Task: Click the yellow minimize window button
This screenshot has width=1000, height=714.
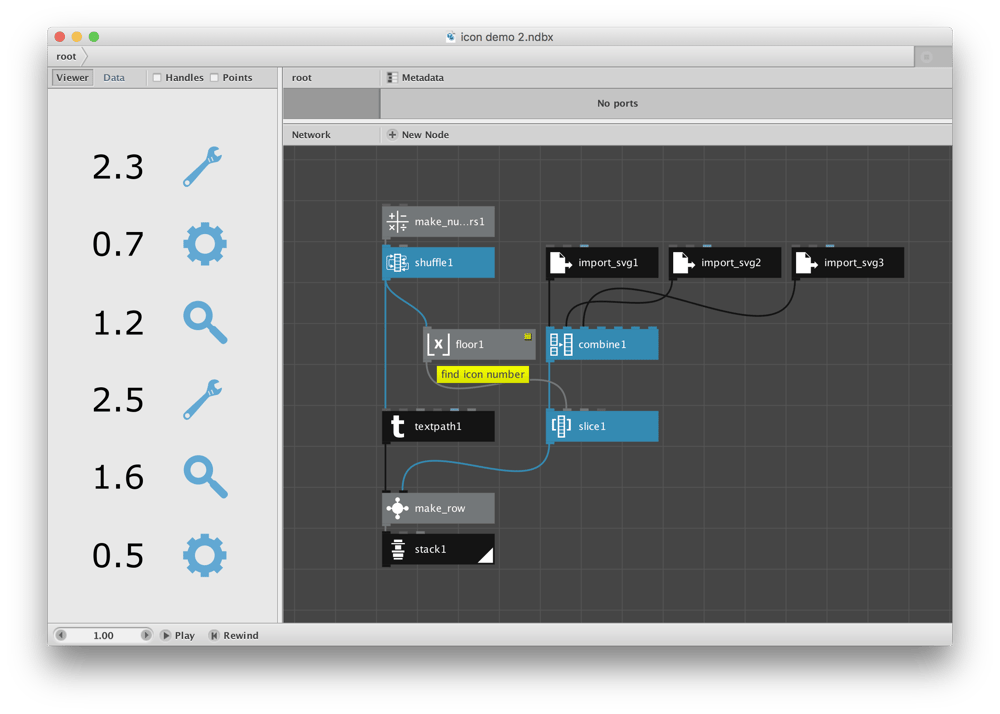Action: [x=77, y=37]
